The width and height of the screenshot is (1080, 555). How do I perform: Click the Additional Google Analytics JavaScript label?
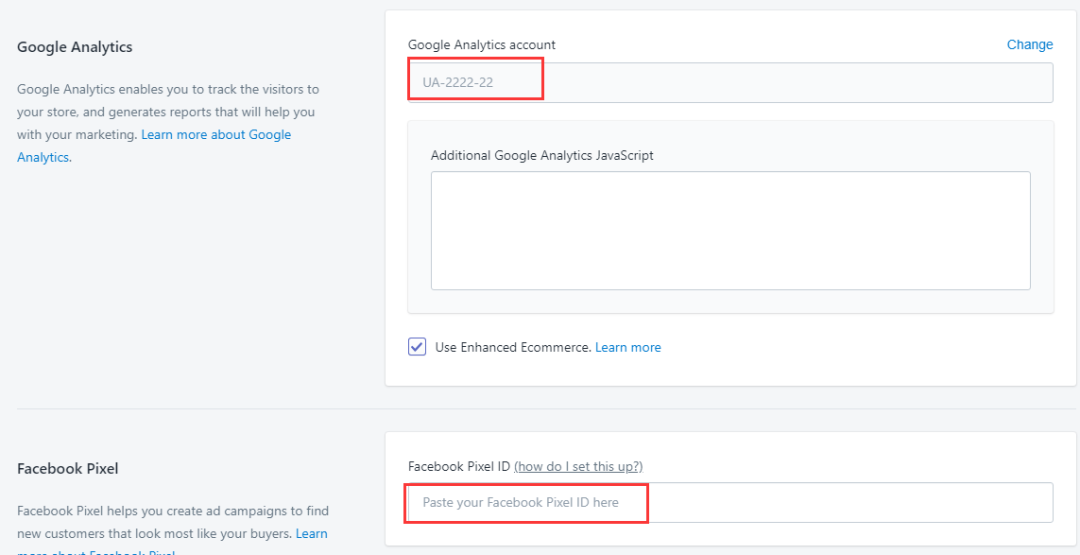[542, 155]
